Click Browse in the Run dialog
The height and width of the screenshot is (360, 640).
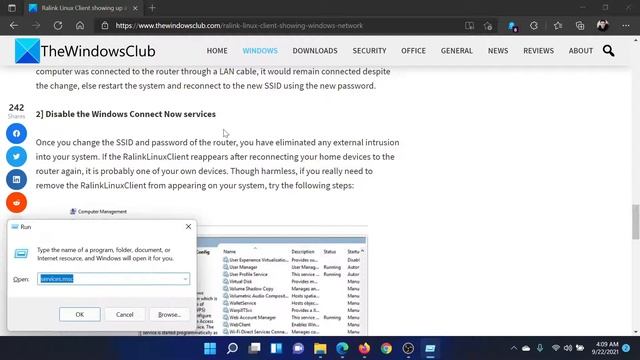[x=169, y=314]
